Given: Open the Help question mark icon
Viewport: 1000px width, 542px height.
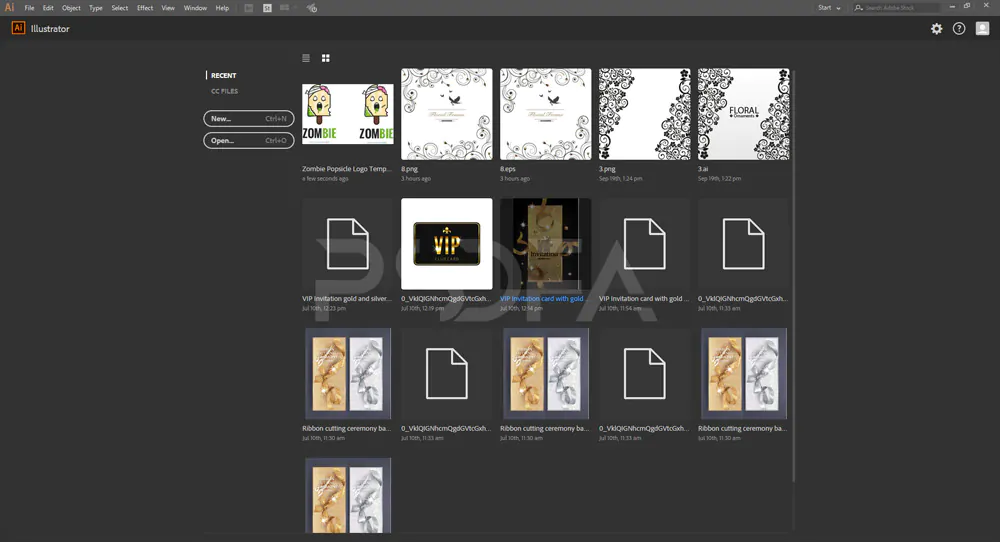Looking at the screenshot, I should pyautogui.click(x=959, y=29).
